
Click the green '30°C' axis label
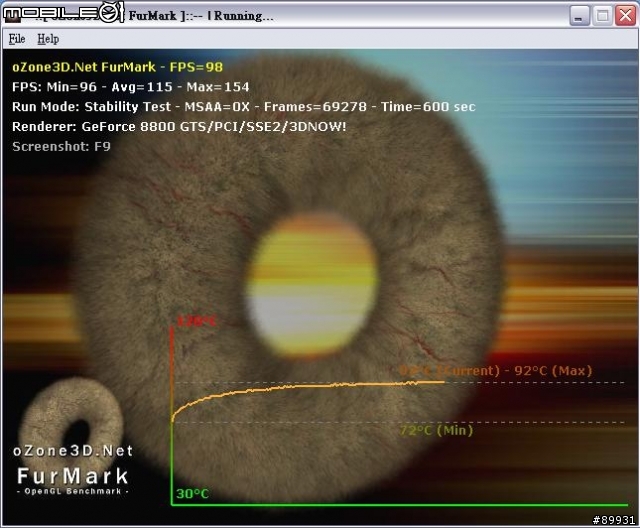pos(192,494)
